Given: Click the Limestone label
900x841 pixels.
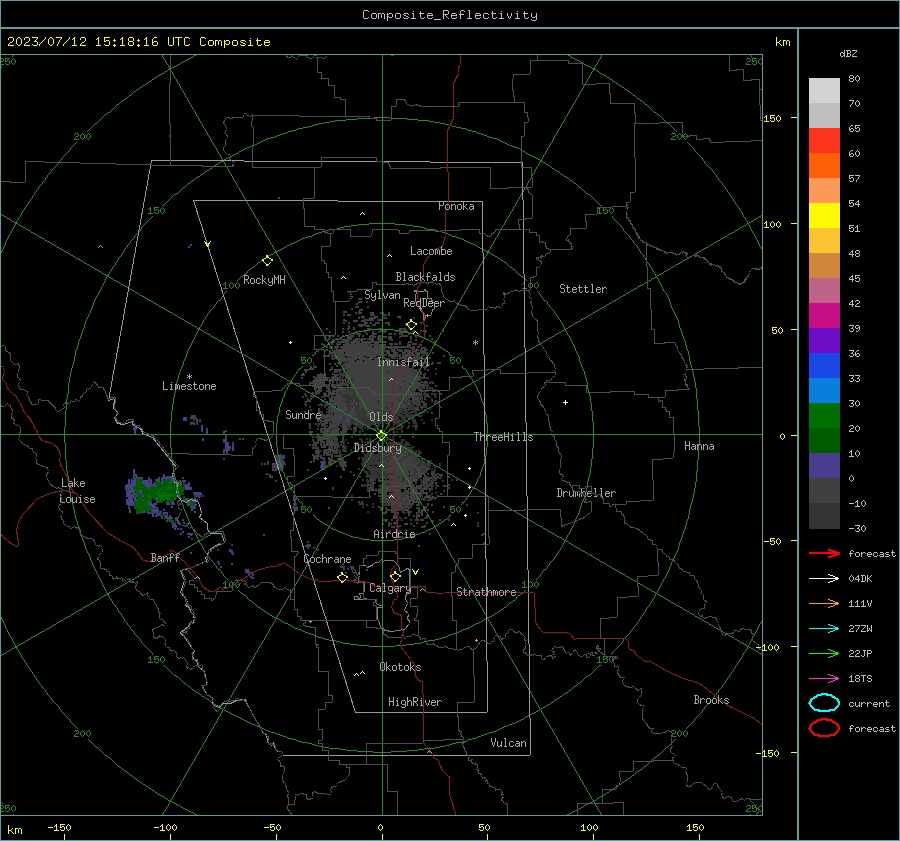Looking at the screenshot, I should point(189,386).
